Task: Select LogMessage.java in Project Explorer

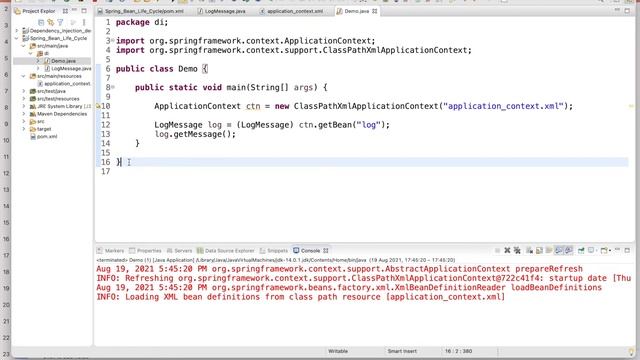Action: coord(71,69)
